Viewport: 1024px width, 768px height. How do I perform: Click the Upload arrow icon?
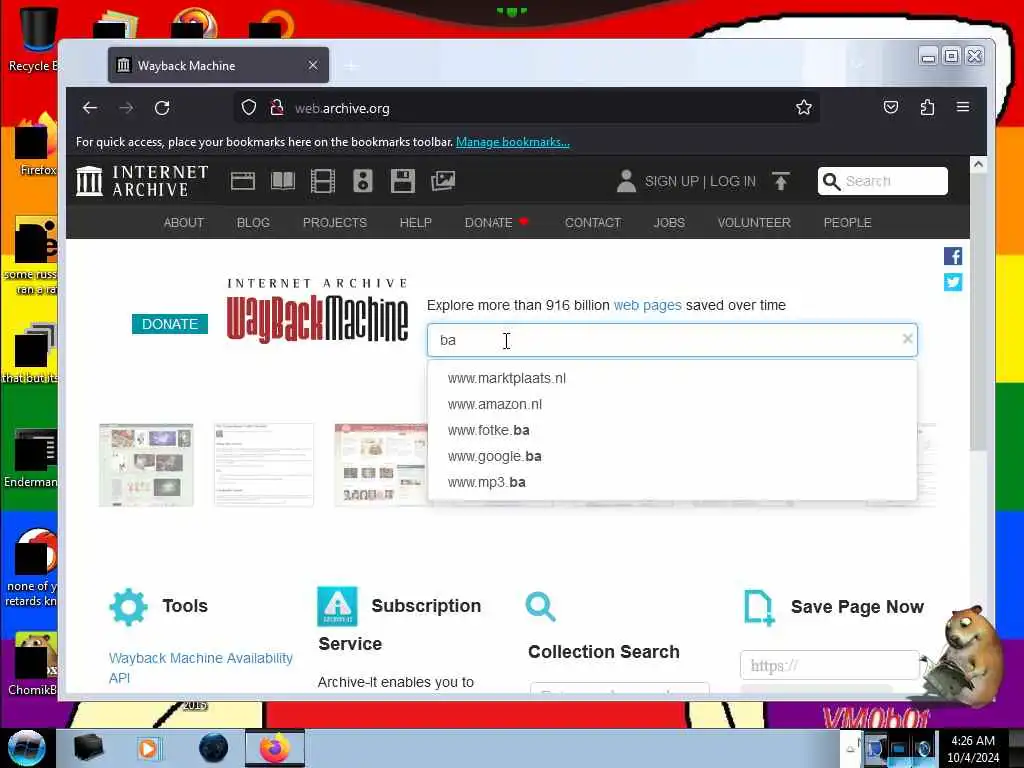pyautogui.click(x=781, y=181)
